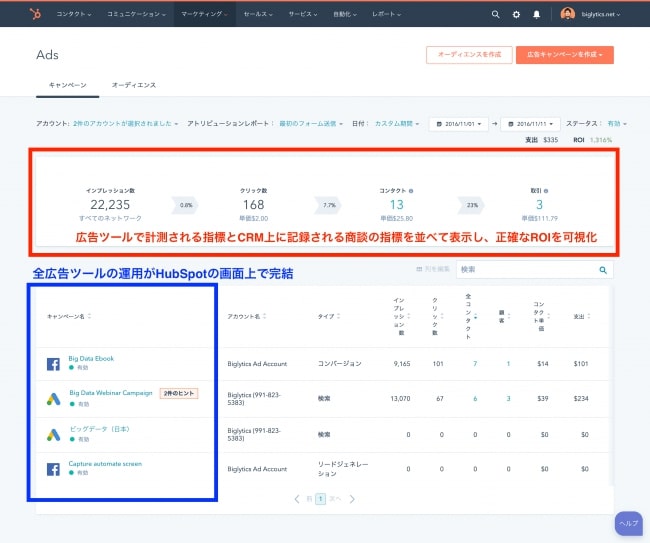Viewport: 650px width, 543px height.
Task: Click リードジェネレーション type cell
Action: 343,469
